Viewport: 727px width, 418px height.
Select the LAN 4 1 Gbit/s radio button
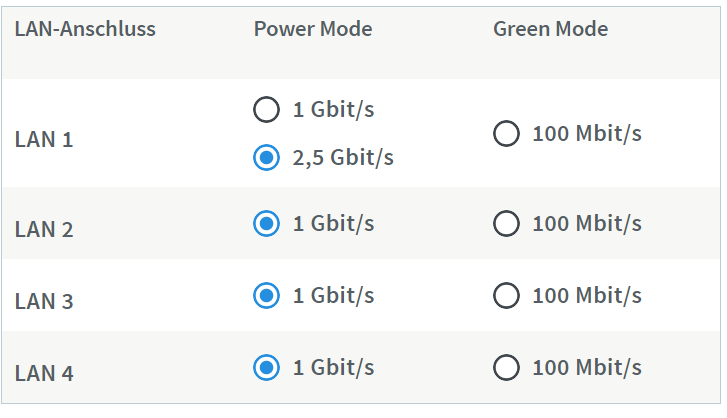click(266, 367)
